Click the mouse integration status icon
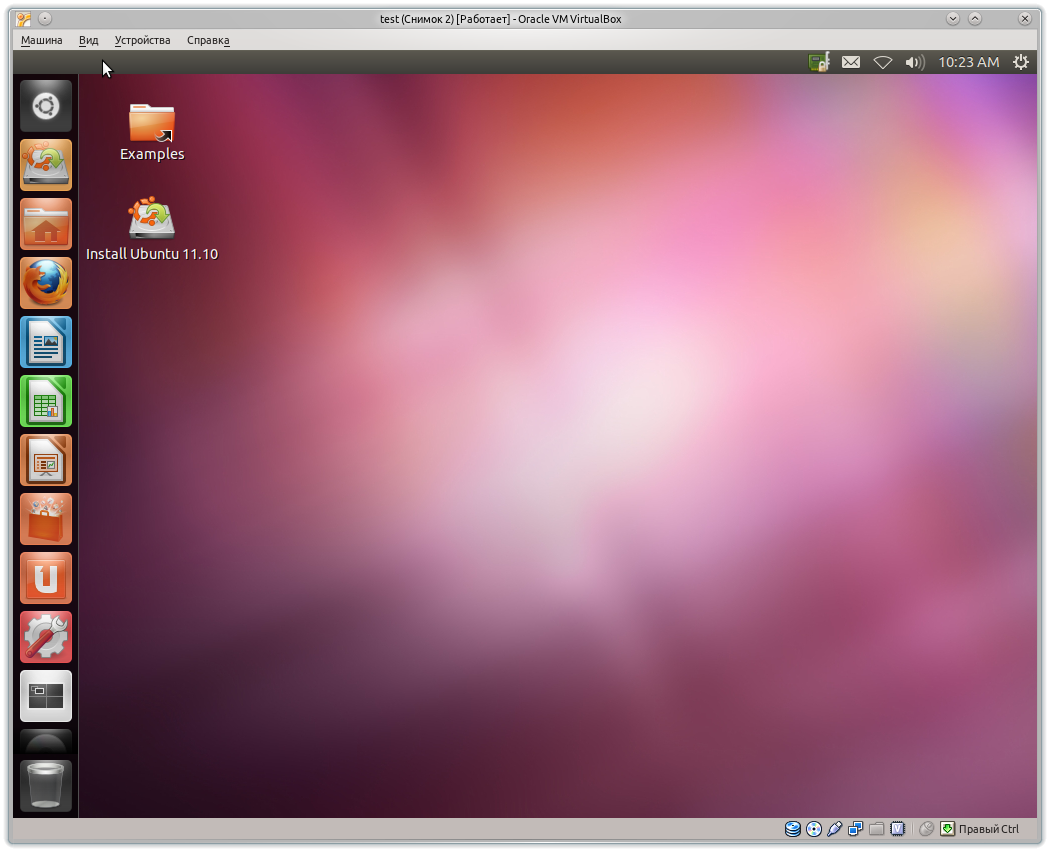This screenshot has width=1050, height=852. click(926, 829)
